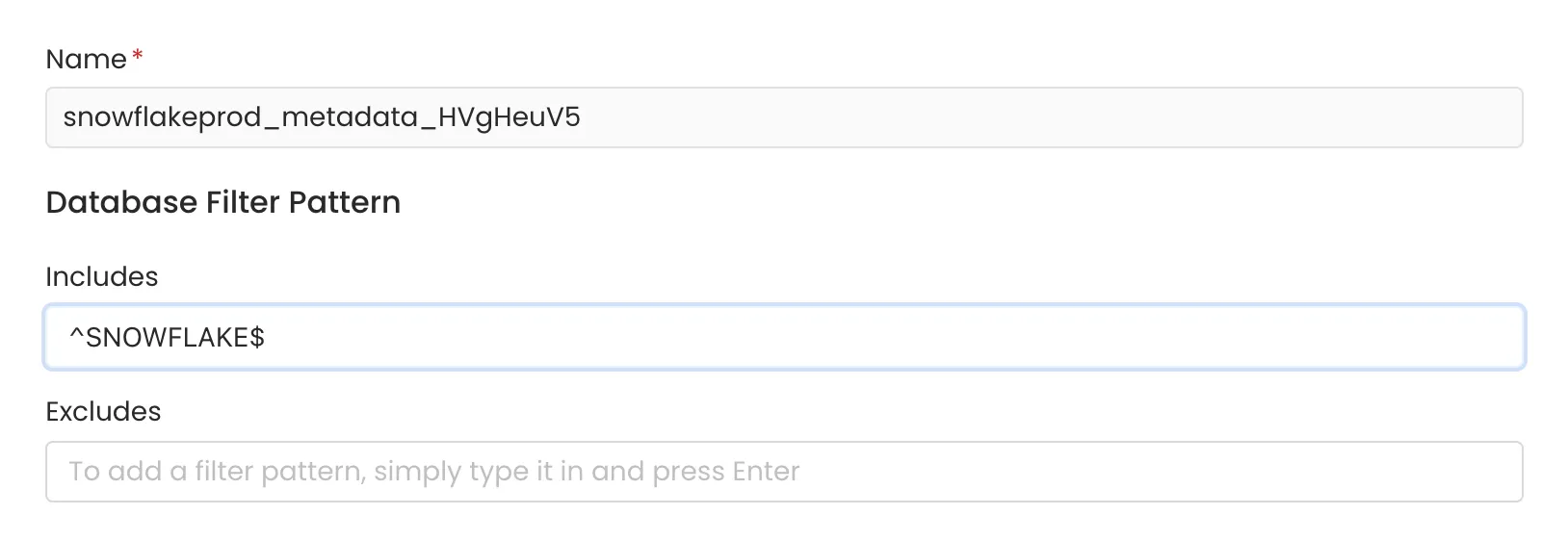
Task: Click the Database Filter Pattern heading
Action: (222, 203)
